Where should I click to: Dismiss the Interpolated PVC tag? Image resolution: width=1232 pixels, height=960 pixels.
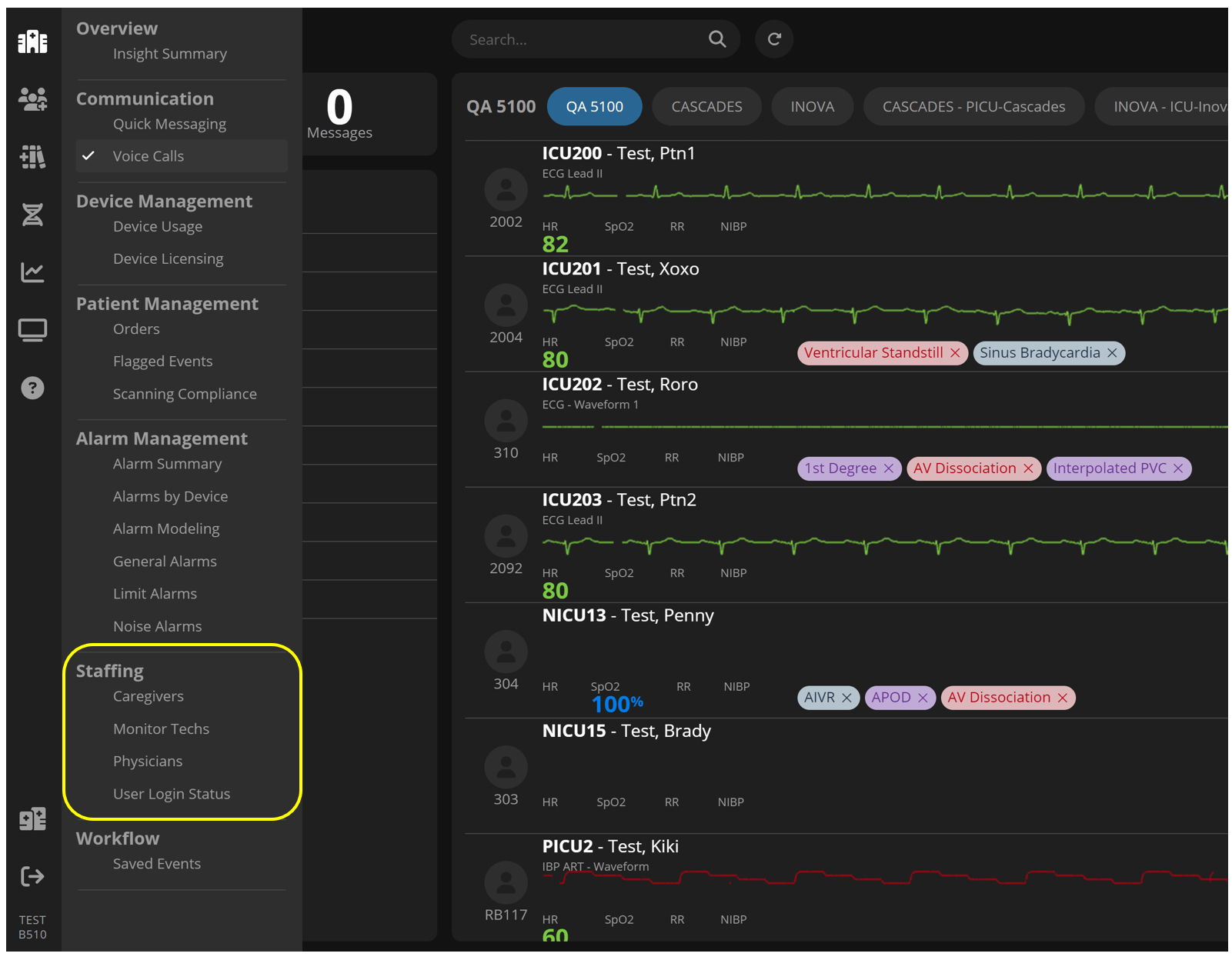coord(1178,468)
